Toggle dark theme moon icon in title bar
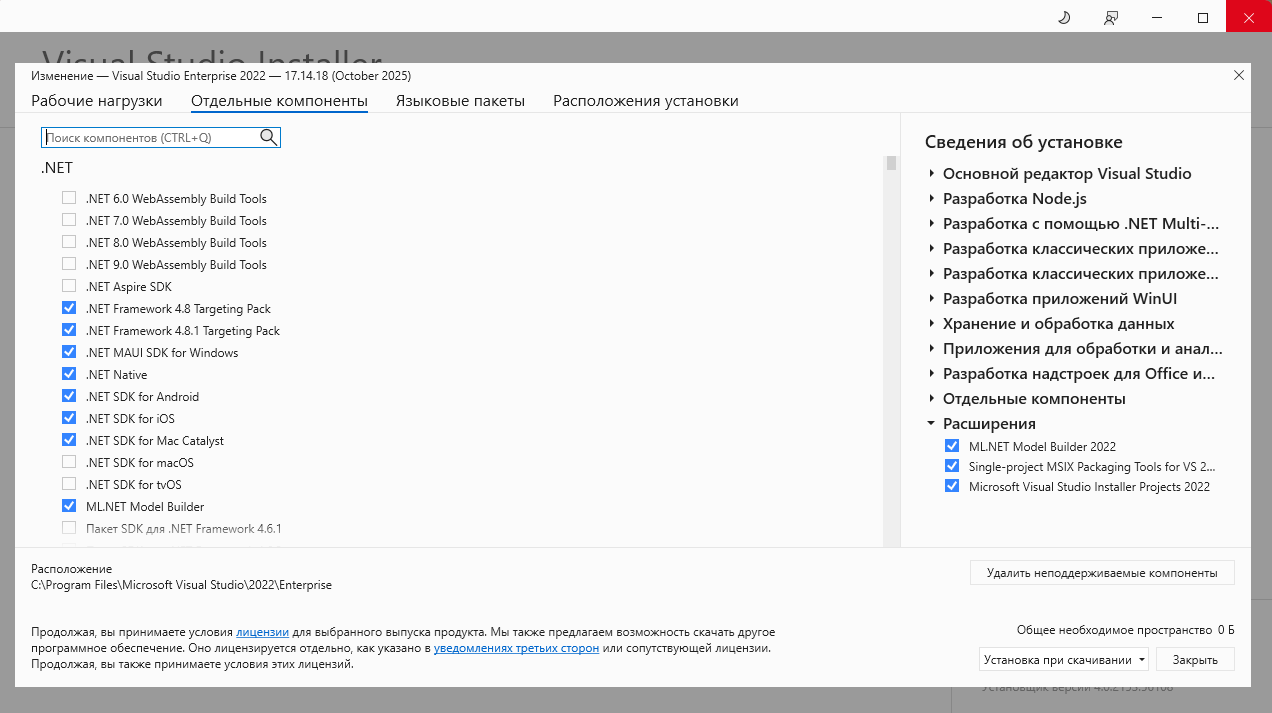This screenshot has height=713, width=1272. point(1064,18)
